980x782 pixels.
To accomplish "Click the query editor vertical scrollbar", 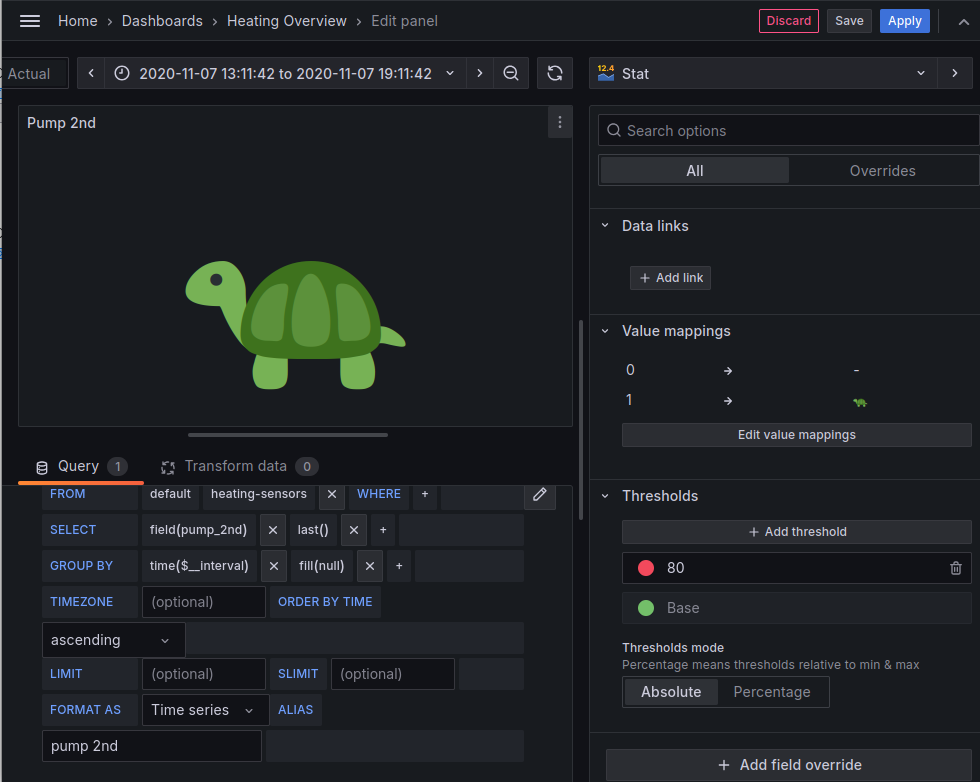I will tap(581, 419).
